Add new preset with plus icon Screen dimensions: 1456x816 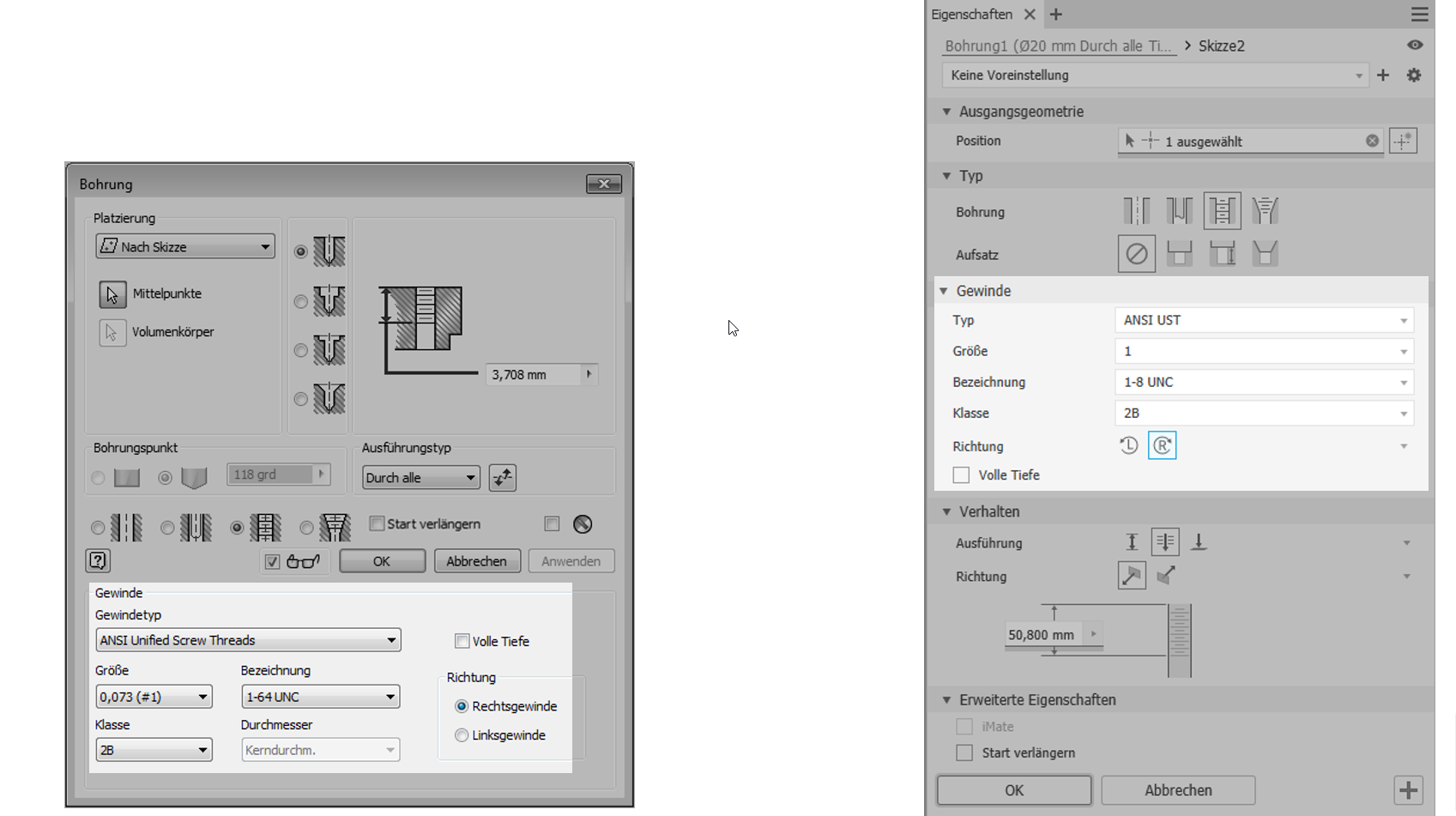1383,76
